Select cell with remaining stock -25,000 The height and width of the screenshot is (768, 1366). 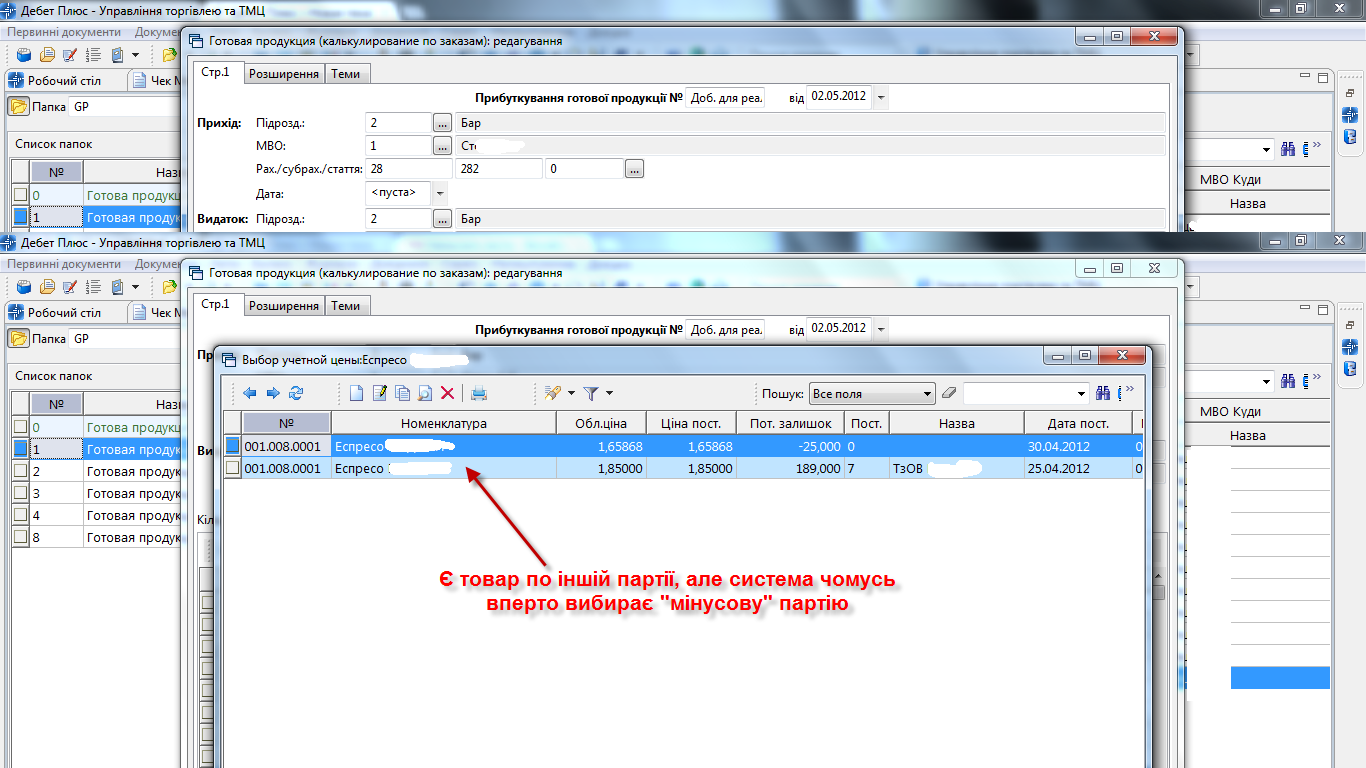coord(790,446)
